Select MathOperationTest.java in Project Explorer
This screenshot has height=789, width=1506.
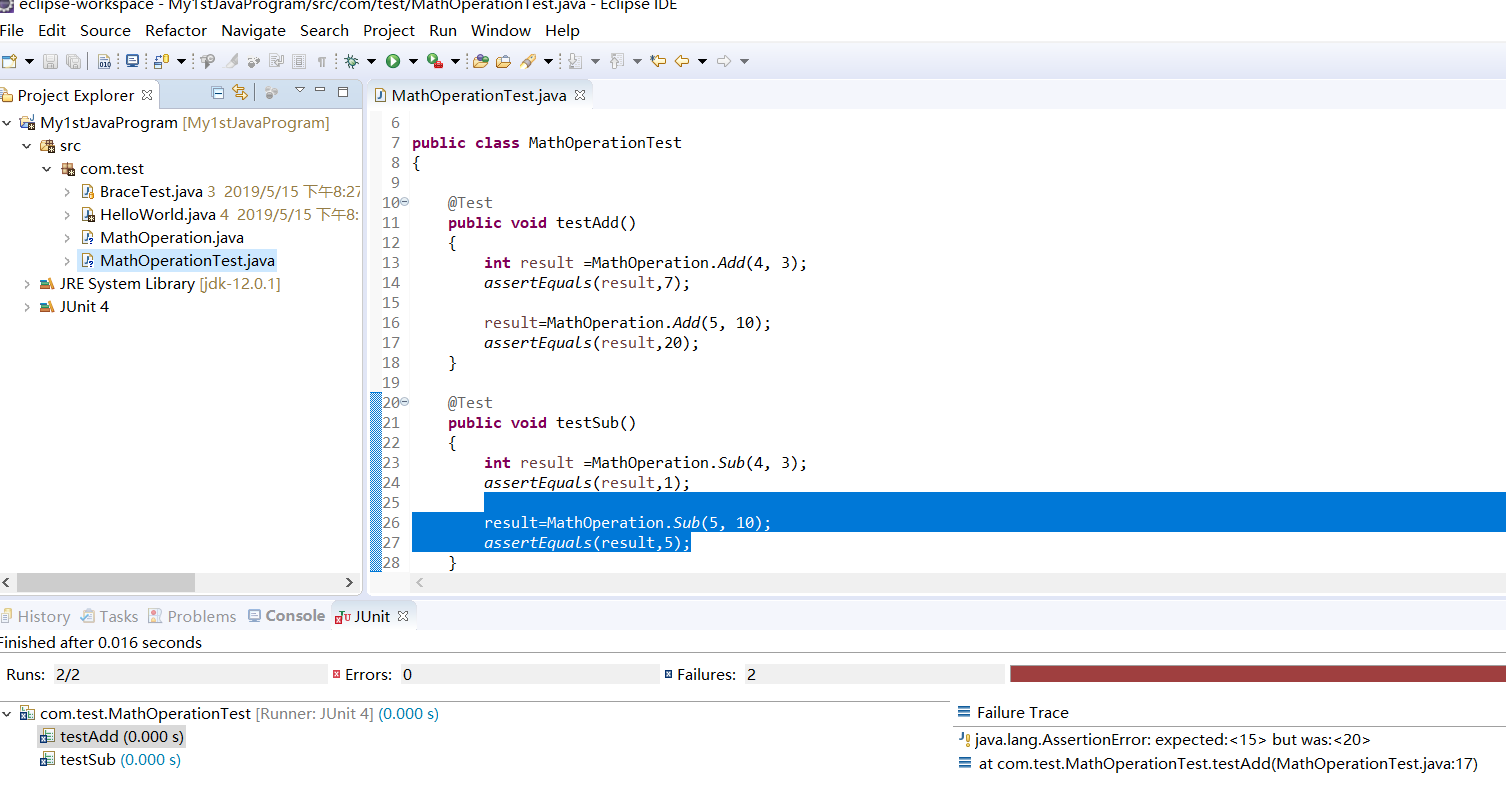pos(187,261)
